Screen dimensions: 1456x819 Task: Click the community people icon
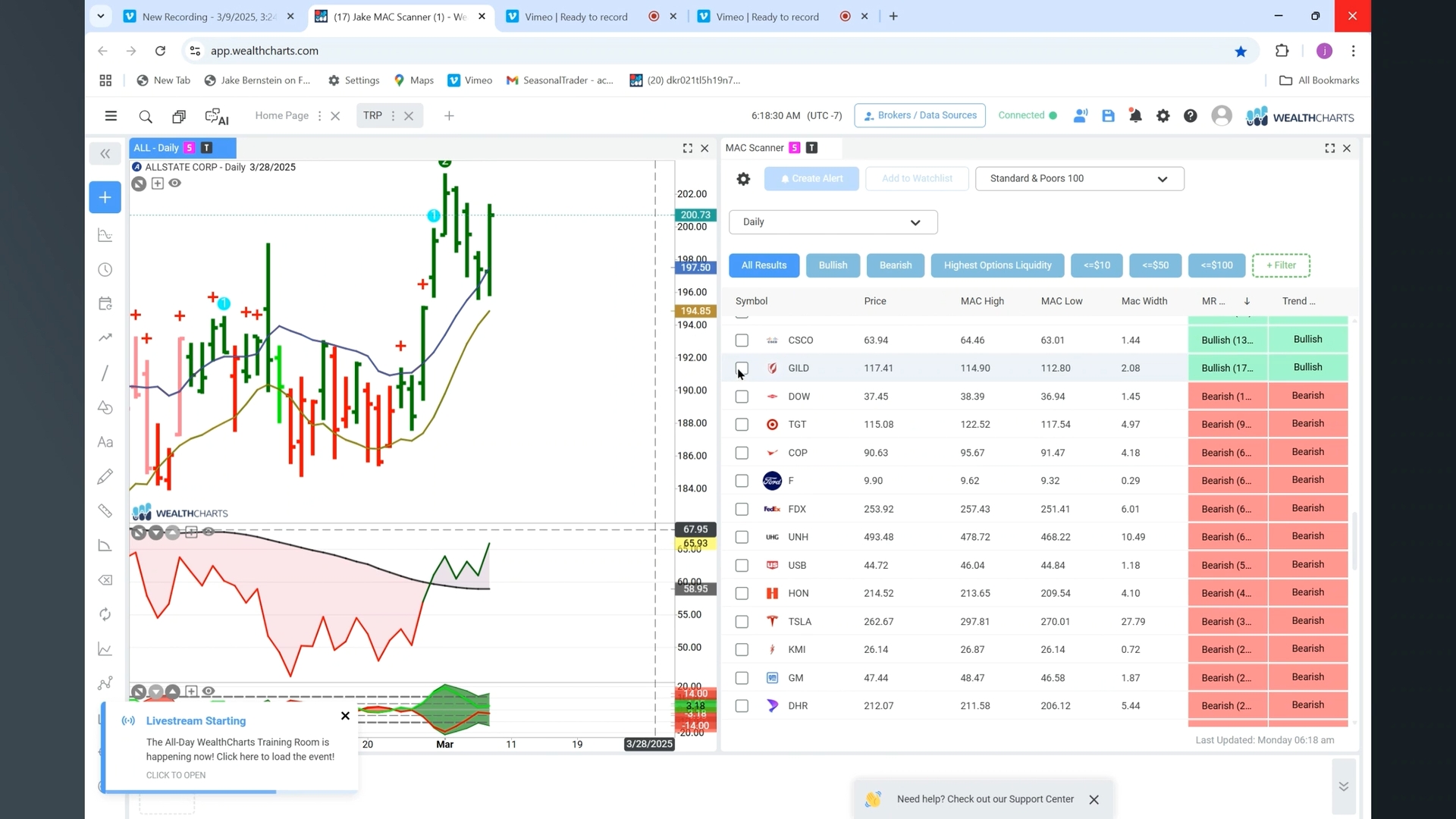point(1080,116)
